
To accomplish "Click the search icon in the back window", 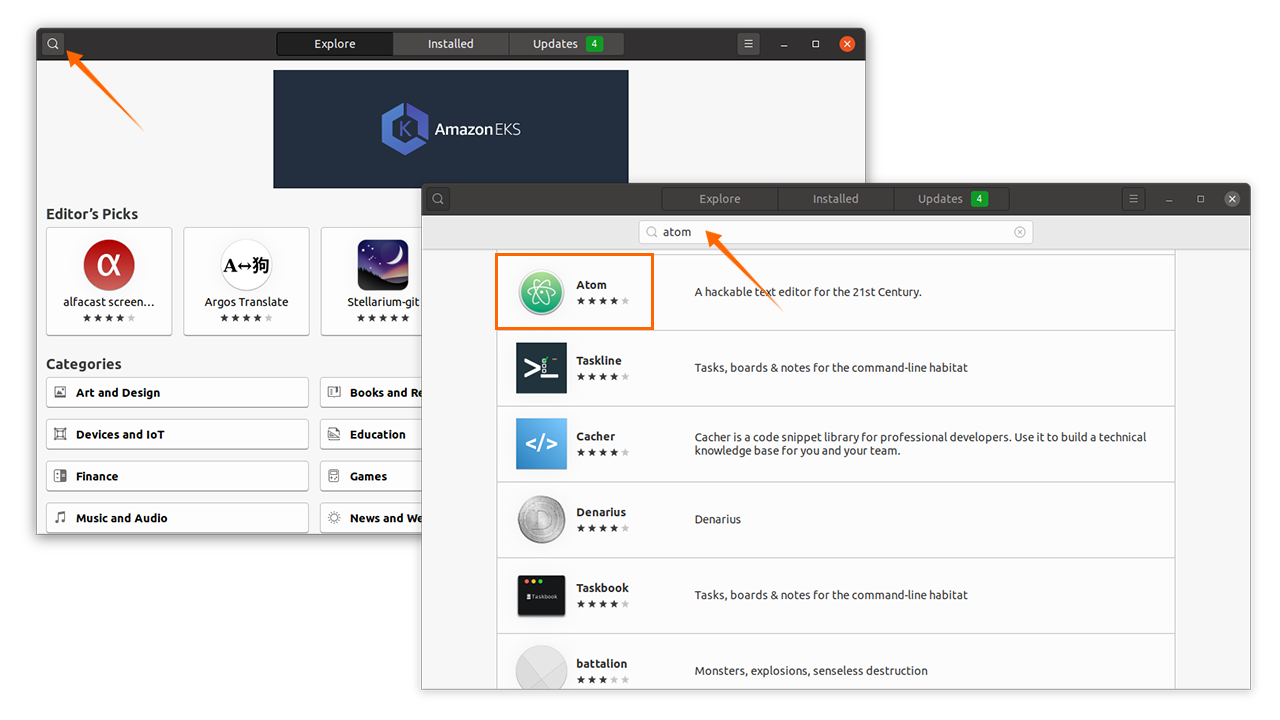I will click(53, 44).
